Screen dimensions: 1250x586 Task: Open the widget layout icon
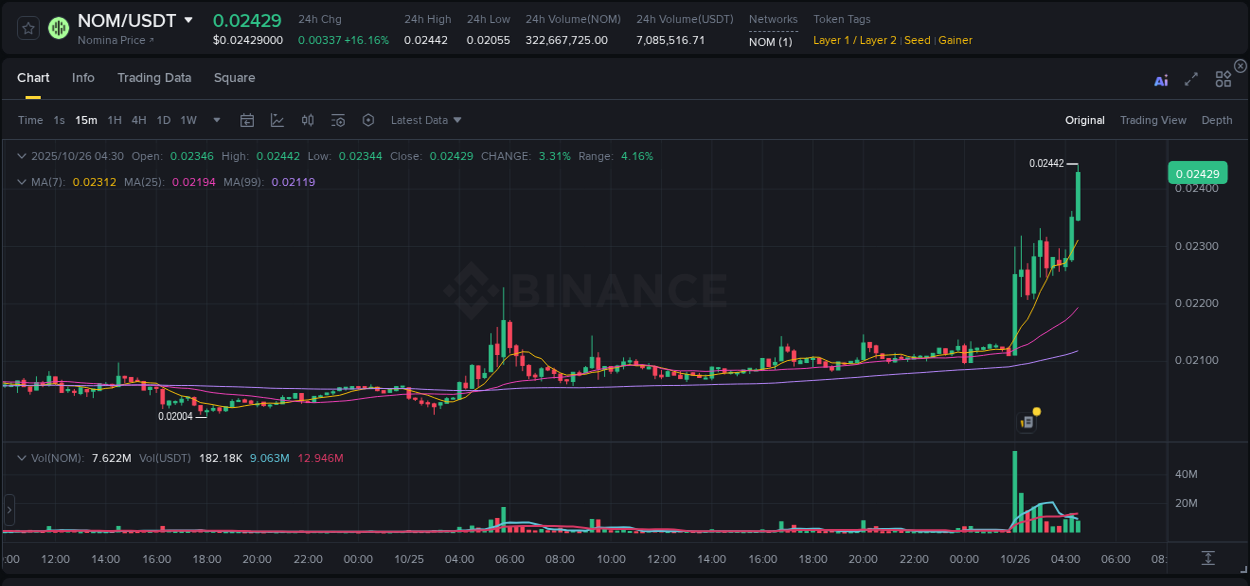(1223, 79)
